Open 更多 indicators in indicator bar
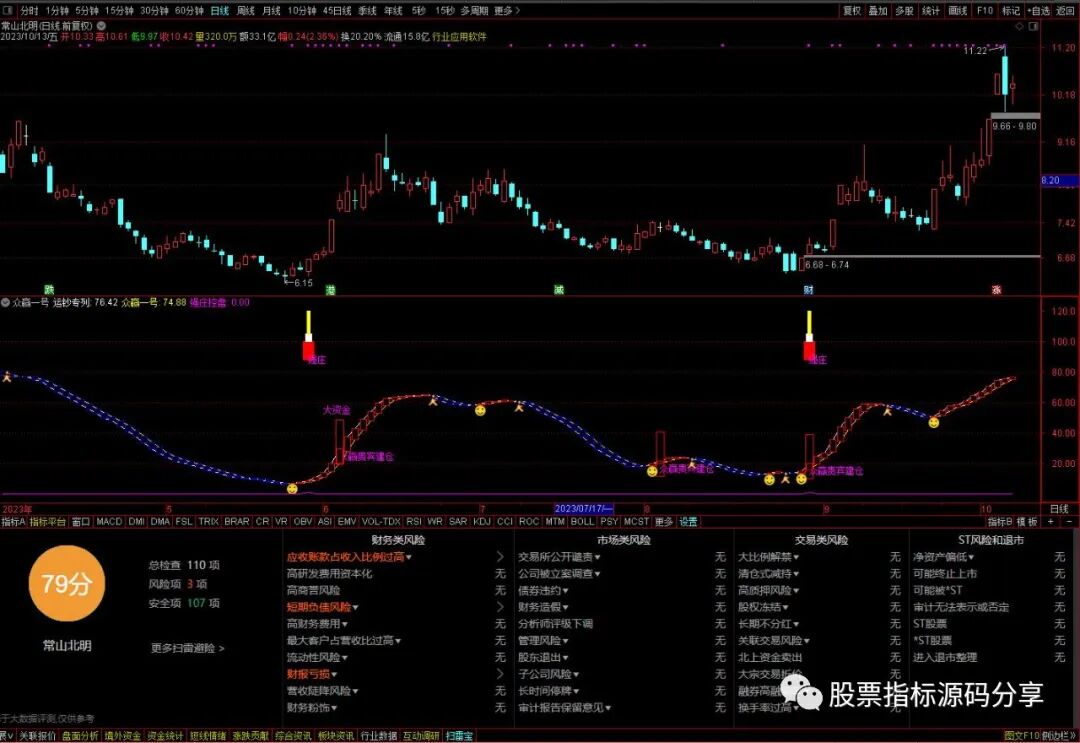Image resolution: width=1080 pixels, height=743 pixels. pyautogui.click(x=664, y=522)
